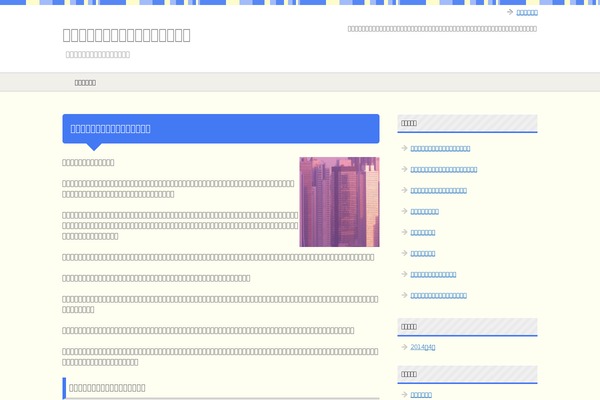Open the first link in the top sidebar list
Image resolution: width=600 pixels, height=400 pixels.
pos(440,149)
